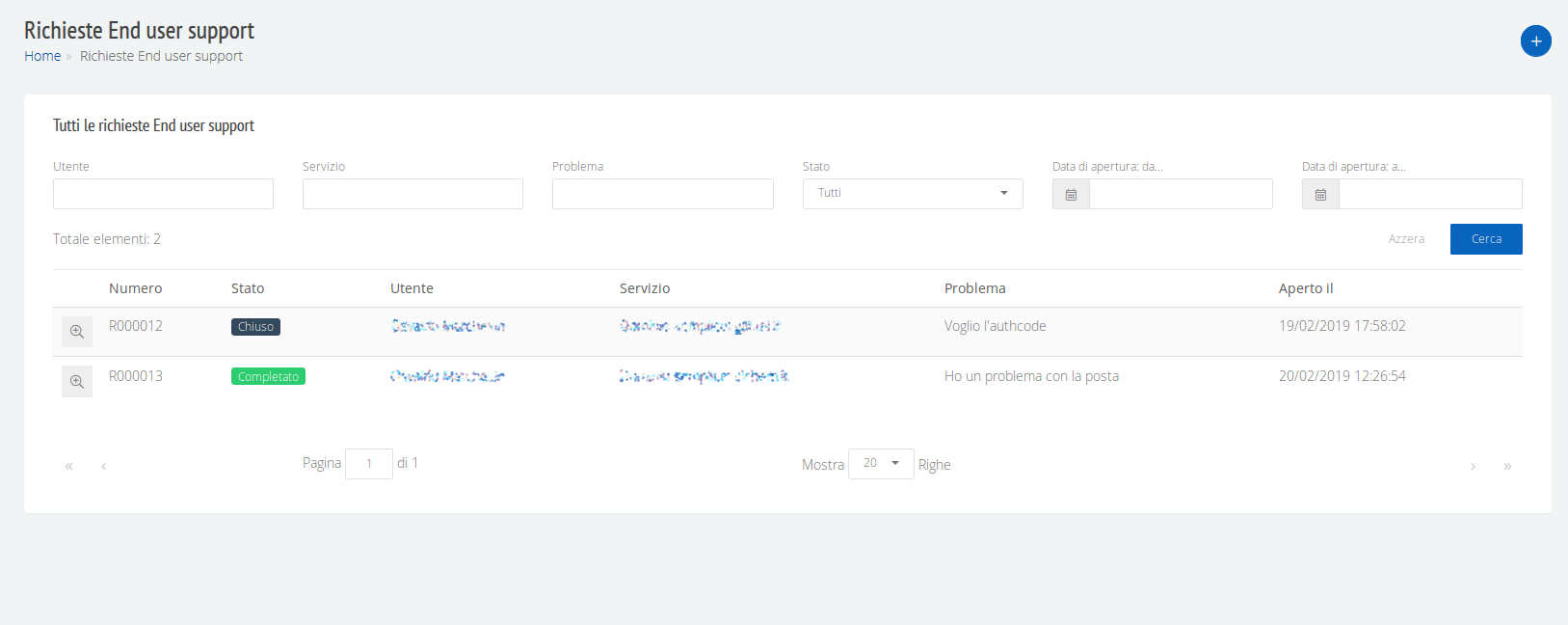Viewport: 1568px width, 625px height.
Task: Click the Azzera reset button
Action: tap(1406, 239)
